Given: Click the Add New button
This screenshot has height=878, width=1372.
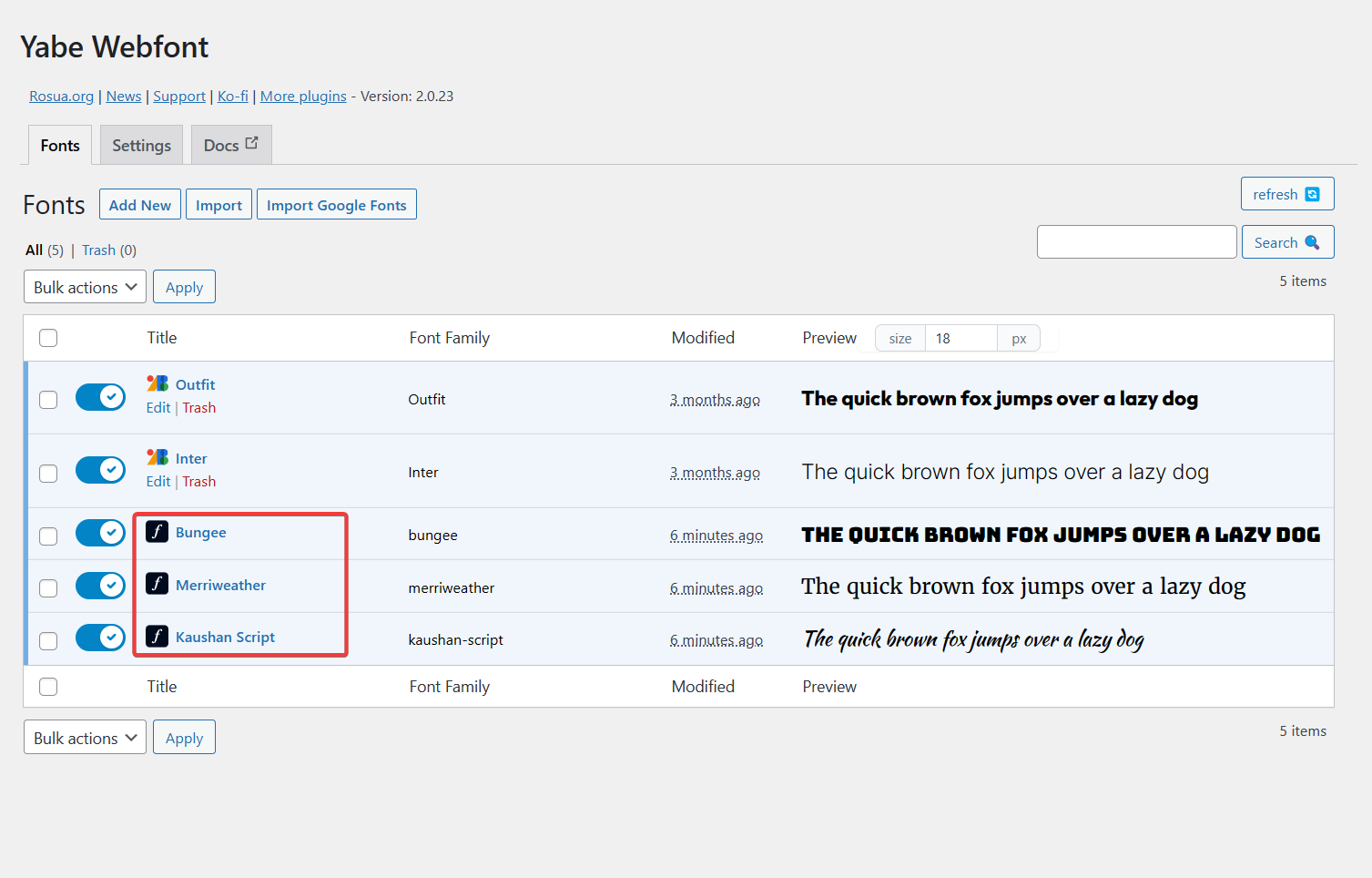Looking at the screenshot, I should (x=140, y=205).
